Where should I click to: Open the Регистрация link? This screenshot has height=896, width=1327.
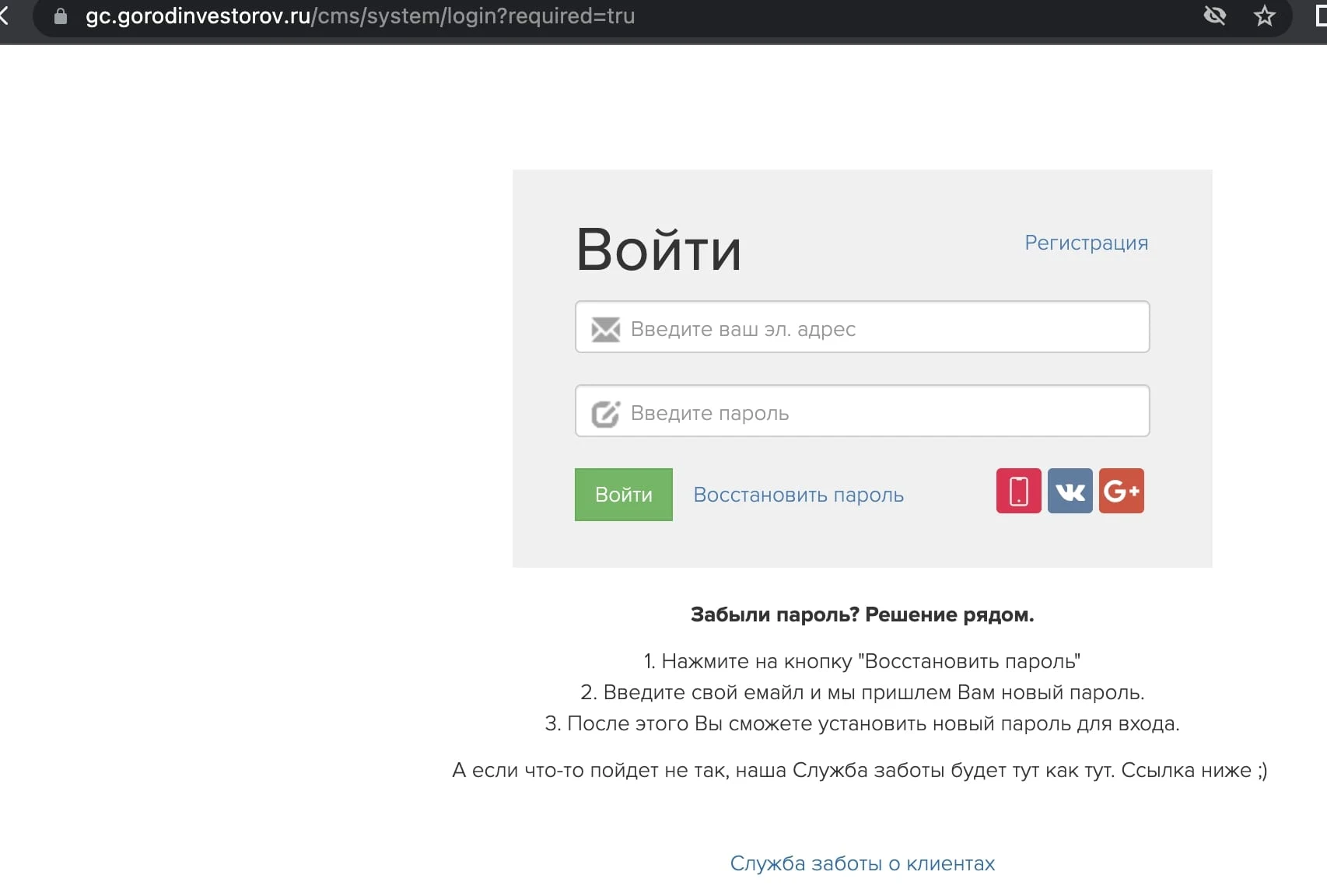click(x=1086, y=243)
